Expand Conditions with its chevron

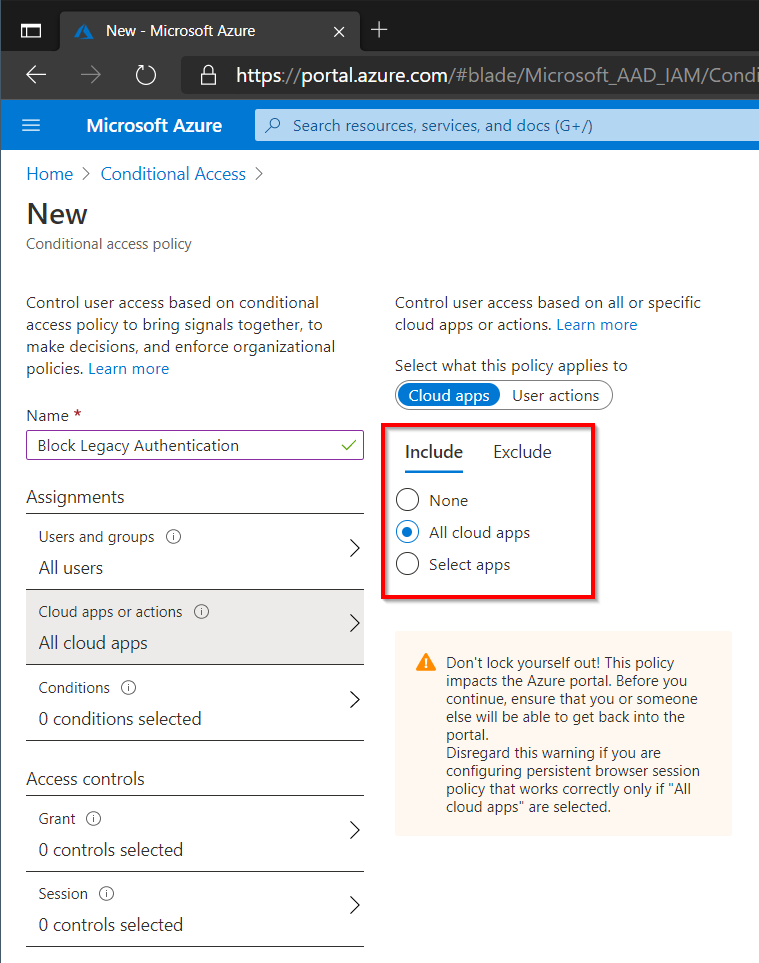tap(354, 699)
